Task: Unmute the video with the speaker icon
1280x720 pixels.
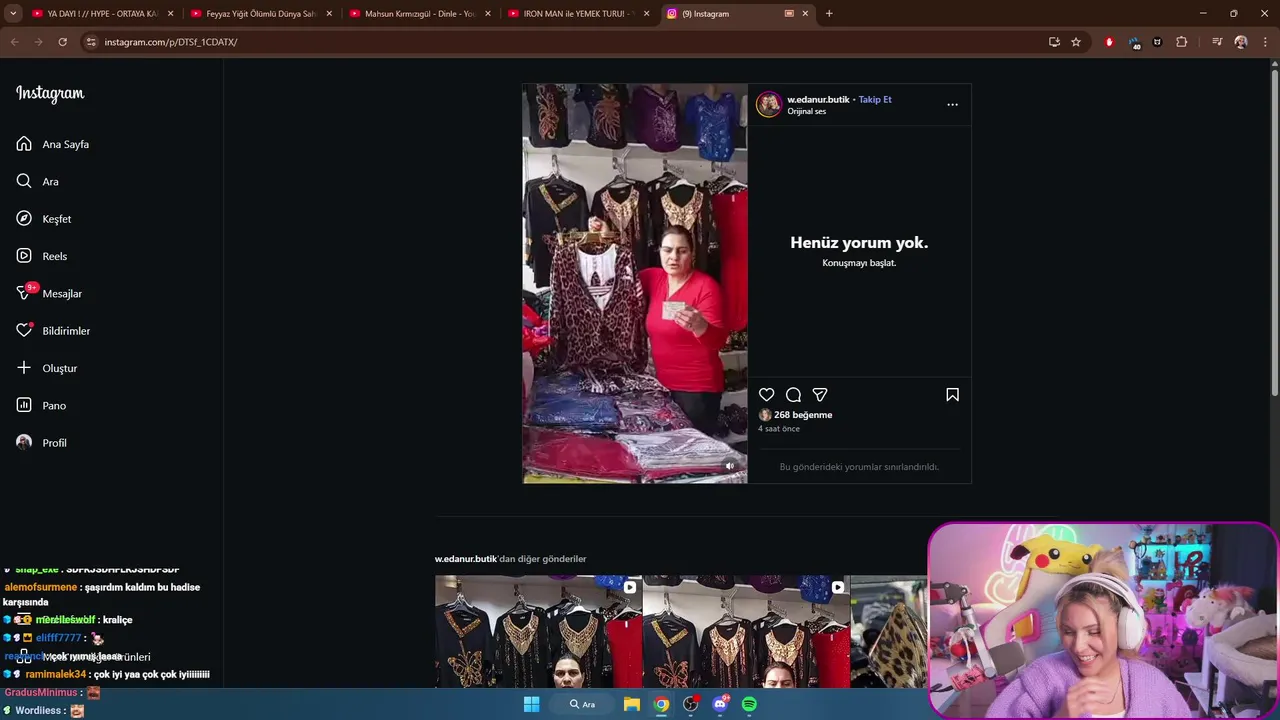Action: click(730, 466)
